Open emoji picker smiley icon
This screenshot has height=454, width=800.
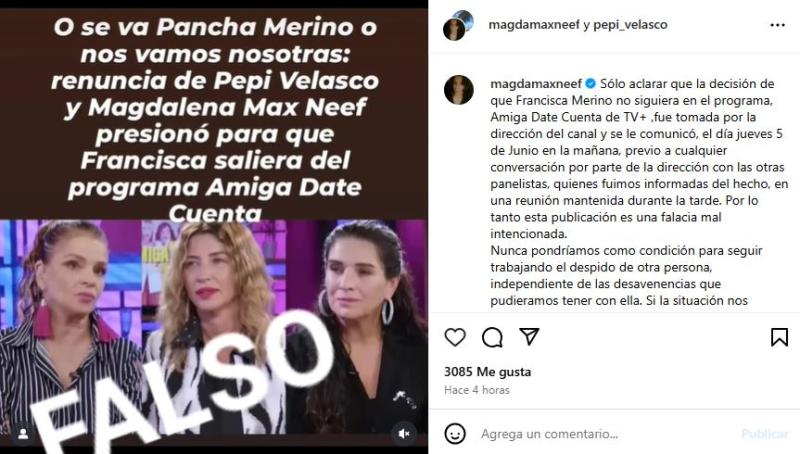click(x=455, y=434)
